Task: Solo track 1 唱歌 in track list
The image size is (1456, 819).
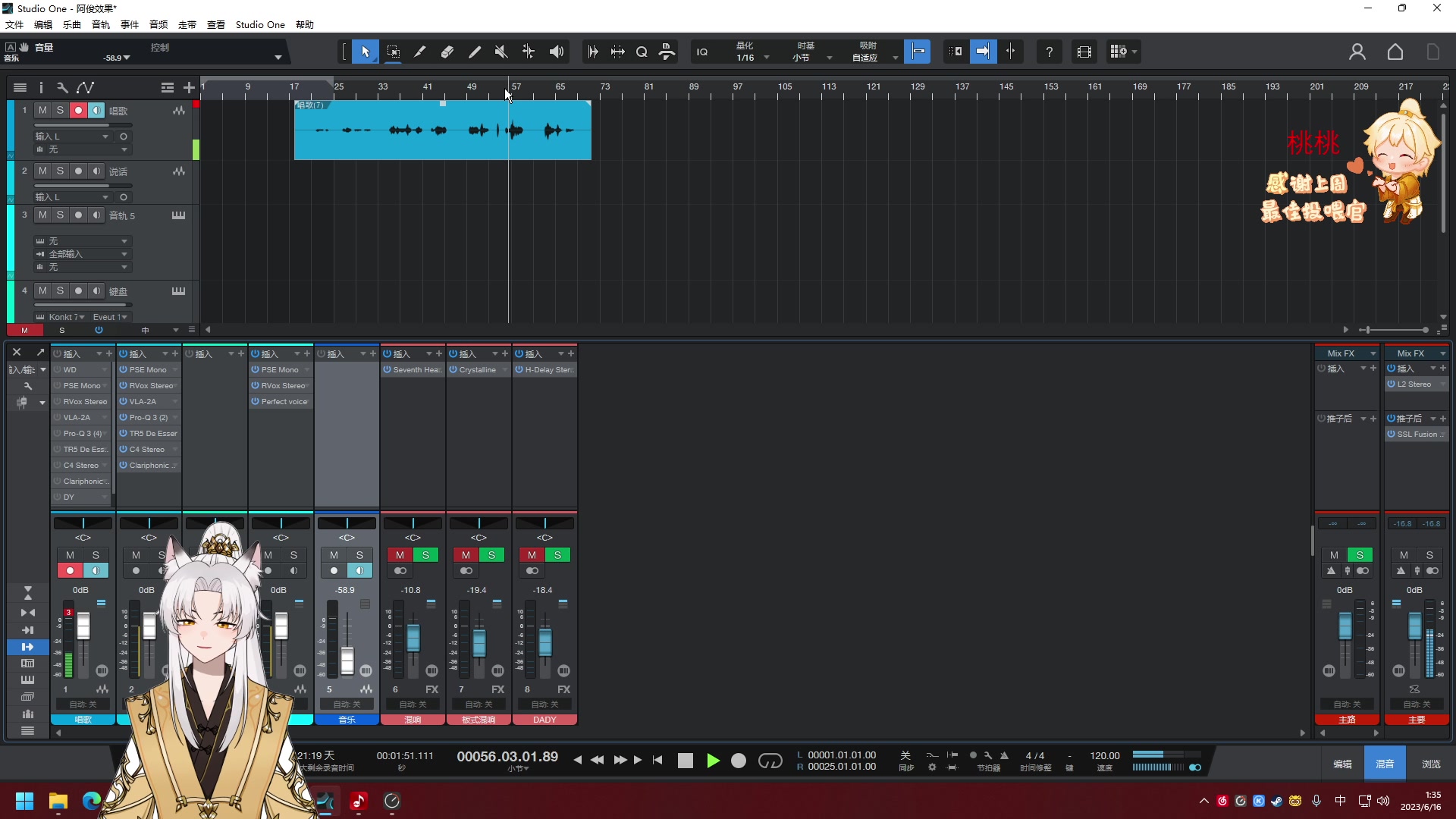Action: coord(61,111)
